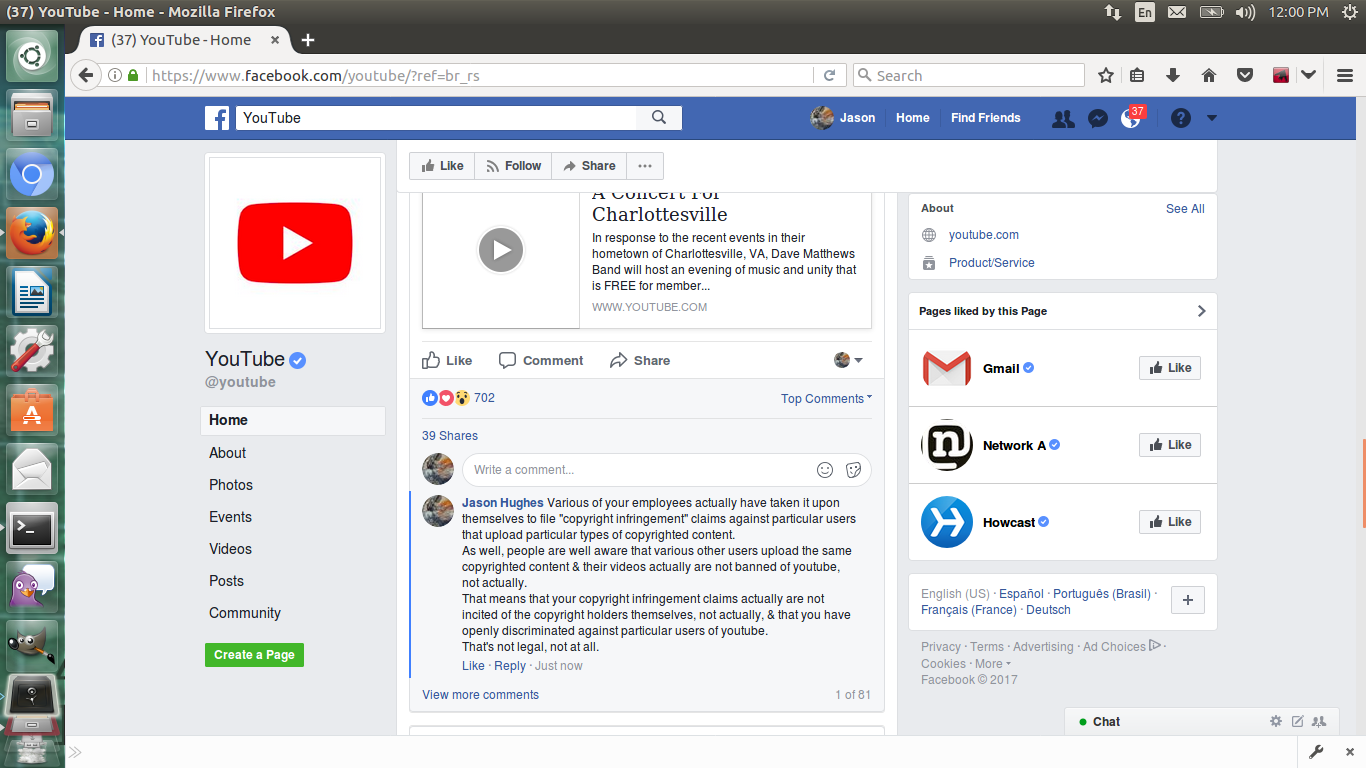
Task: Change commenting identity avatar dropdown
Action: [848, 360]
